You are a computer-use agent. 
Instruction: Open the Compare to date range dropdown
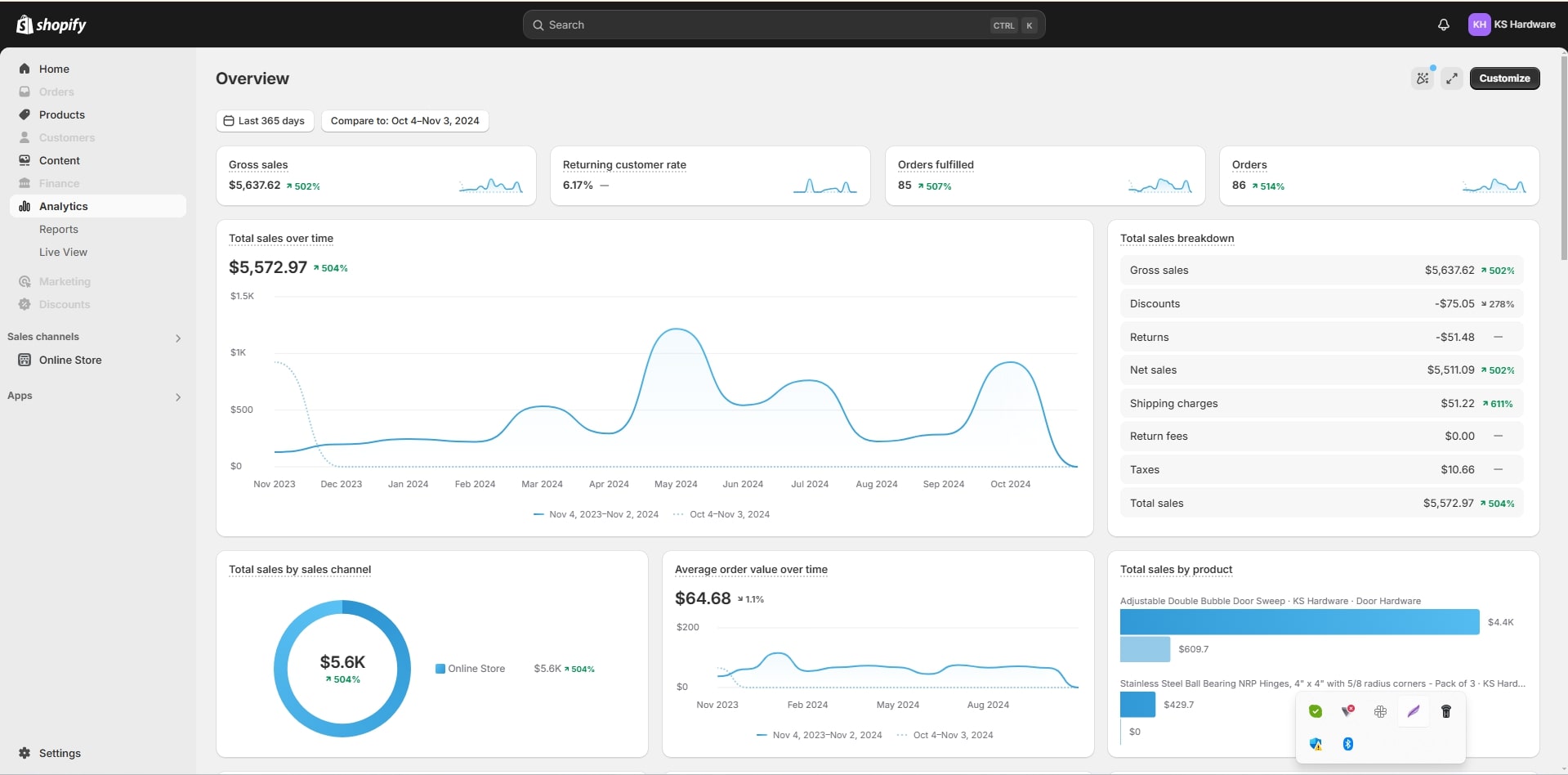(404, 121)
